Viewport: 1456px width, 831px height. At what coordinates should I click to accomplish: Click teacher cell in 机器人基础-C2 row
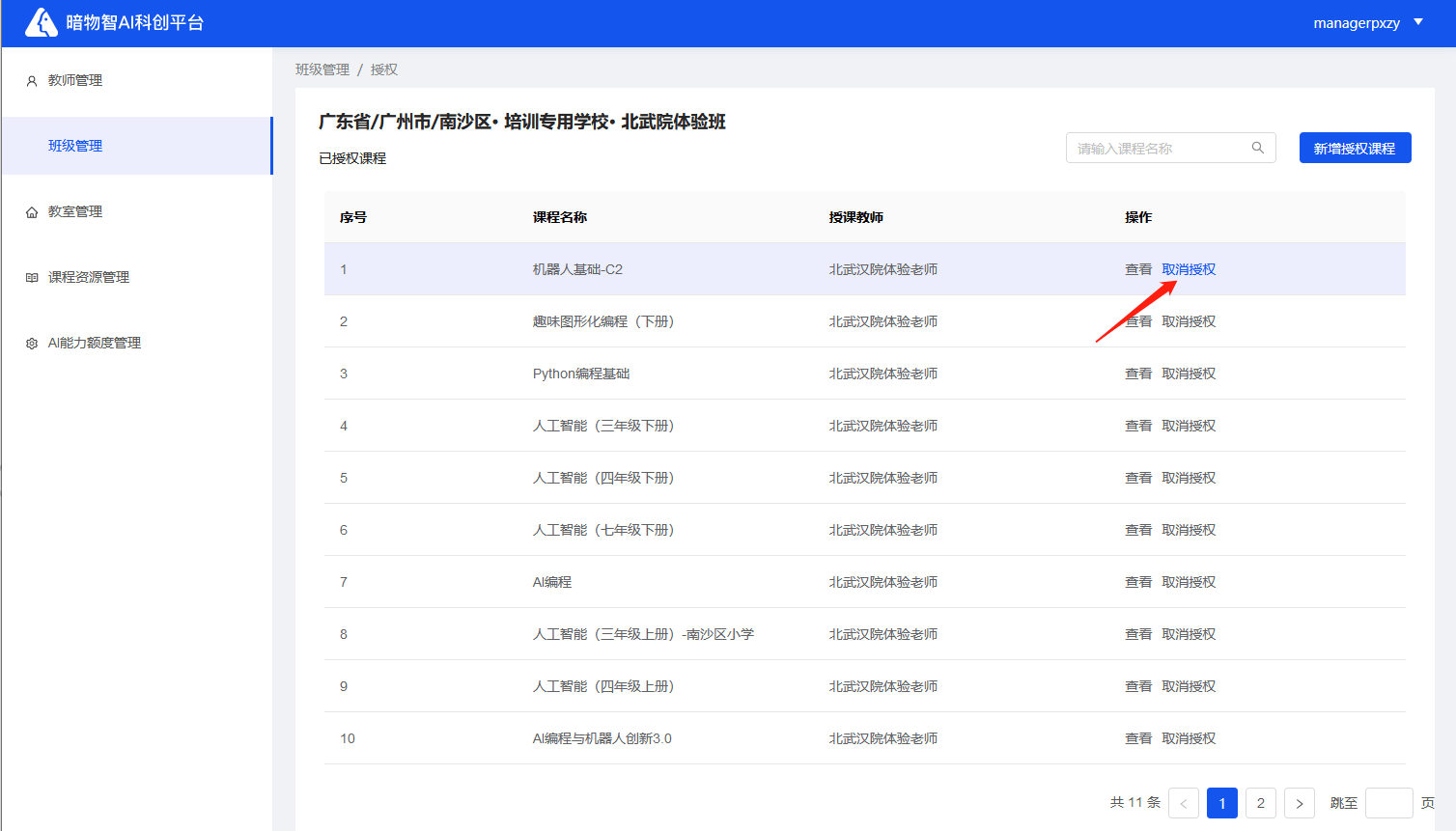tap(883, 269)
